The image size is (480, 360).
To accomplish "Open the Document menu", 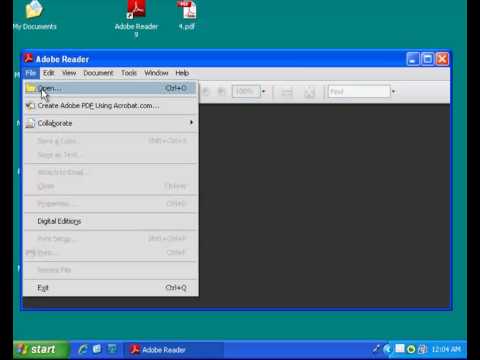I will (x=98, y=73).
